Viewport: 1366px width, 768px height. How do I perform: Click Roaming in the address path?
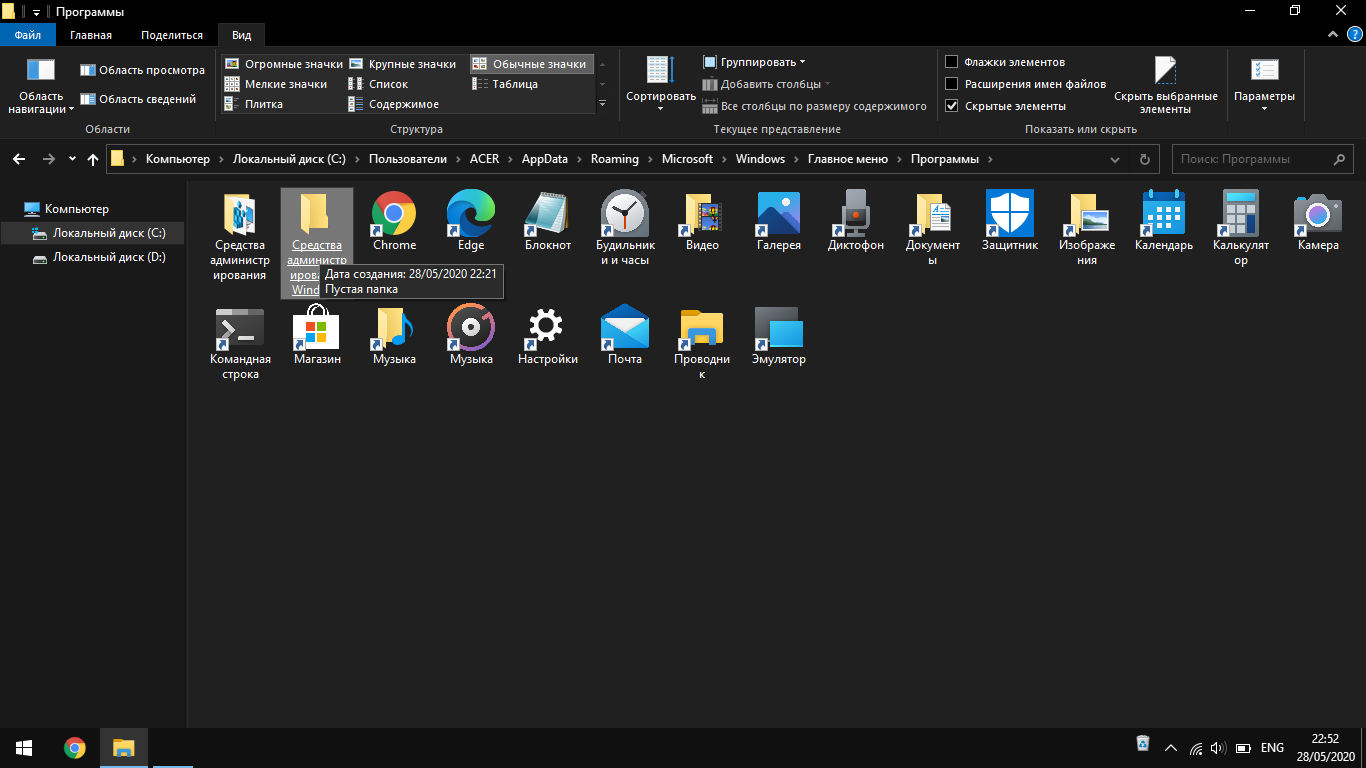(x=615, y=159)
